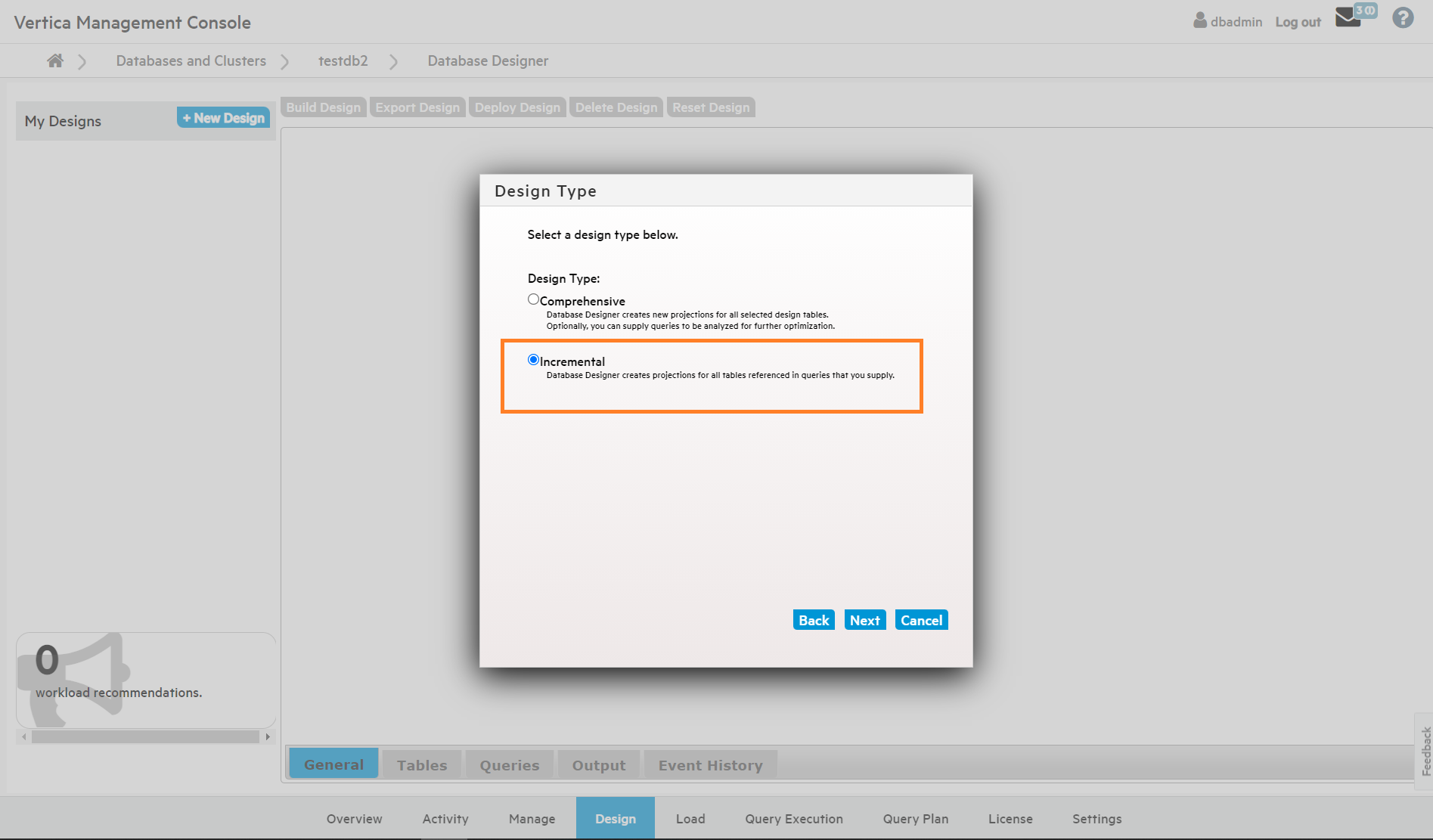The height and width of the screenshot is (840, 1433).
Task: Open the mail notifications envelope icon
Action: 1348,18
